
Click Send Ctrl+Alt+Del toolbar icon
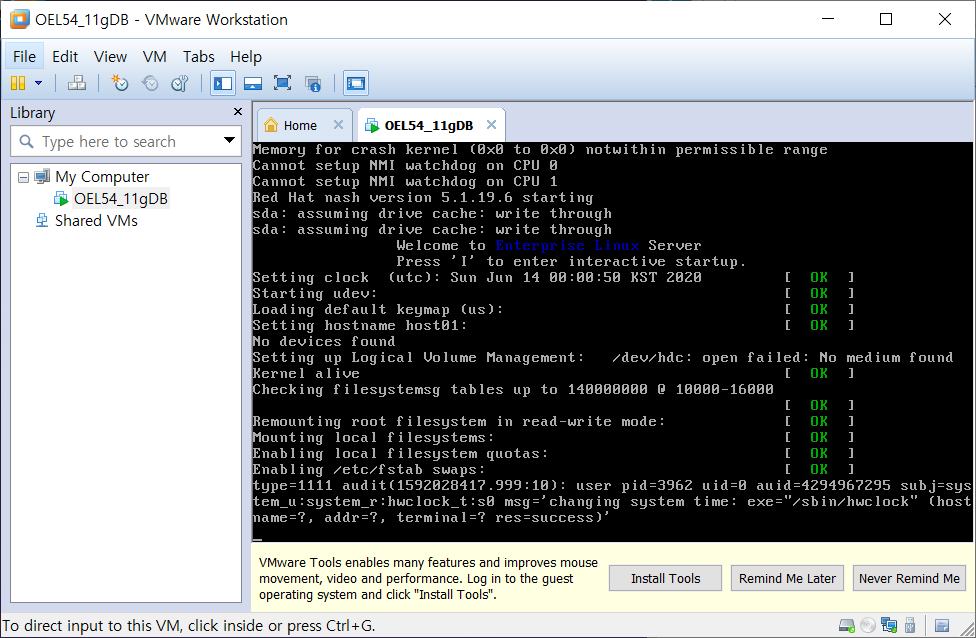tap(77, 83)
